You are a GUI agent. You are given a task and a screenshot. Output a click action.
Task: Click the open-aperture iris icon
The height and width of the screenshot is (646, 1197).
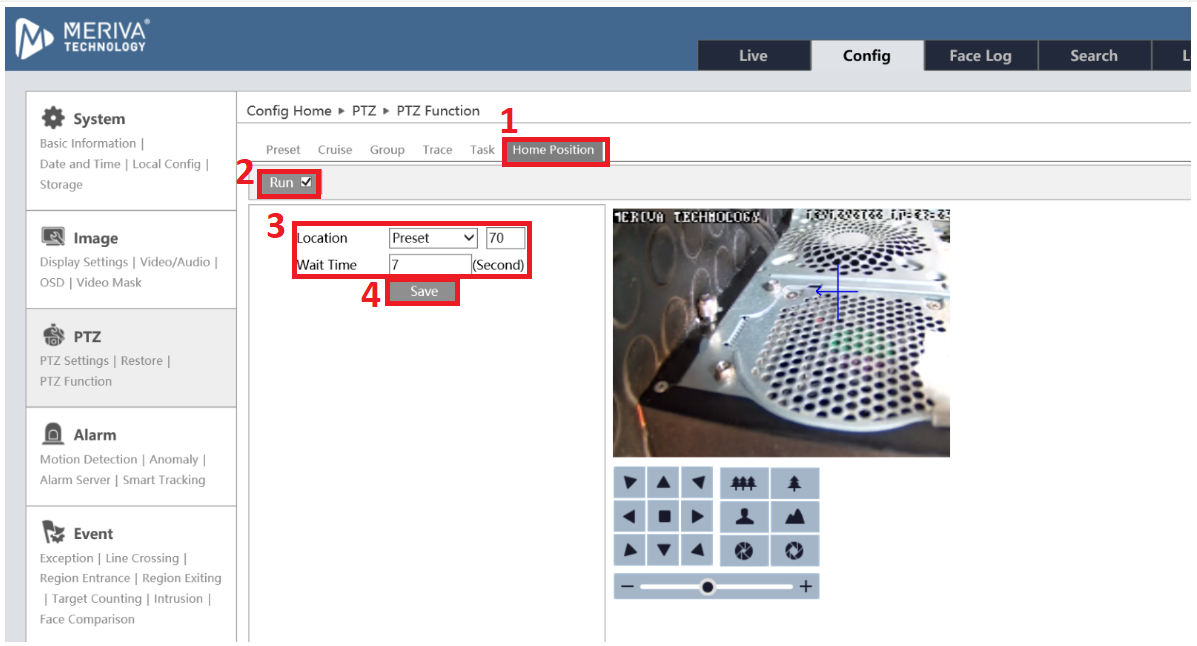(794, 551)
